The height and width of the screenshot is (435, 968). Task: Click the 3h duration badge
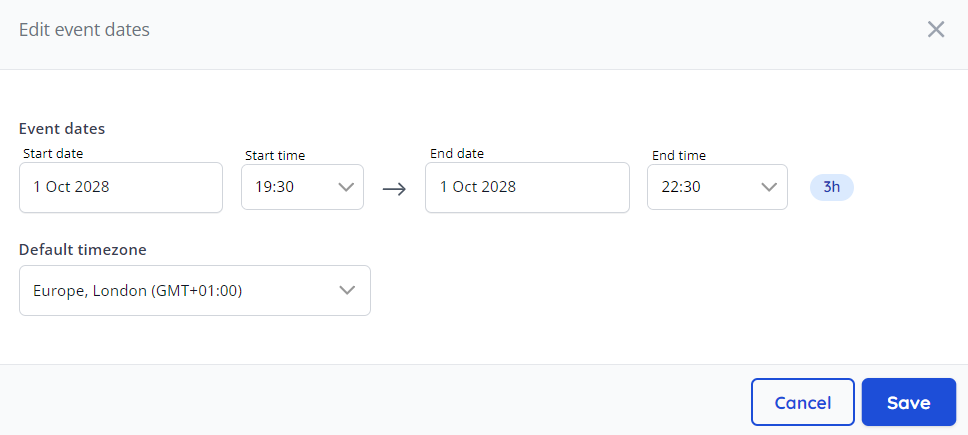[x=831, y=187]
